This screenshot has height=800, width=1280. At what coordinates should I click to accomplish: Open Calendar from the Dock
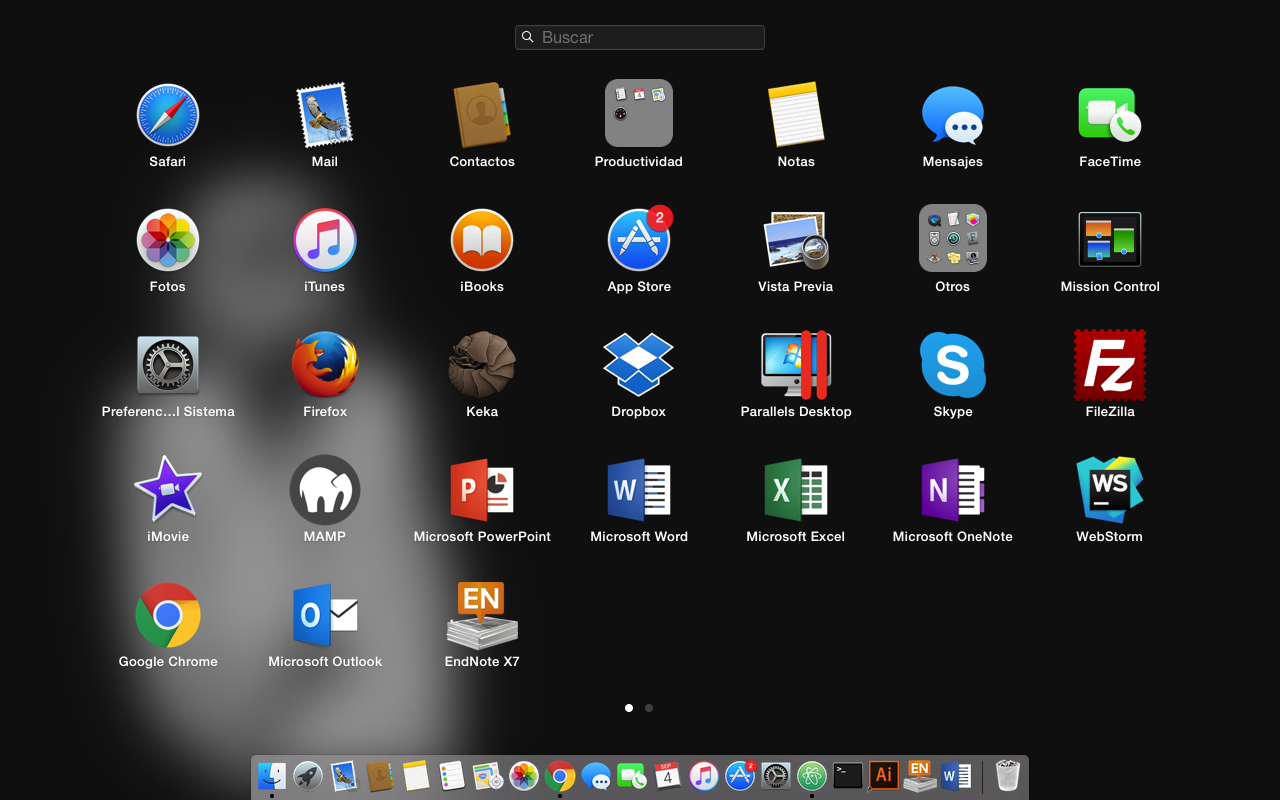coord(668,776)
